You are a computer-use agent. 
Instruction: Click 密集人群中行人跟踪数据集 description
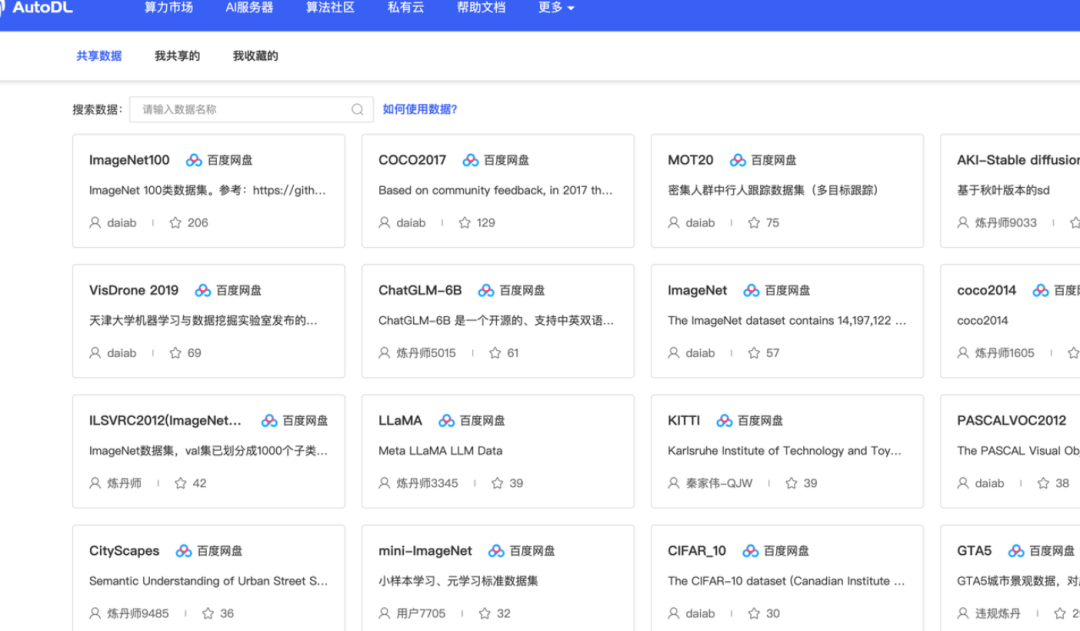(773, 190)
